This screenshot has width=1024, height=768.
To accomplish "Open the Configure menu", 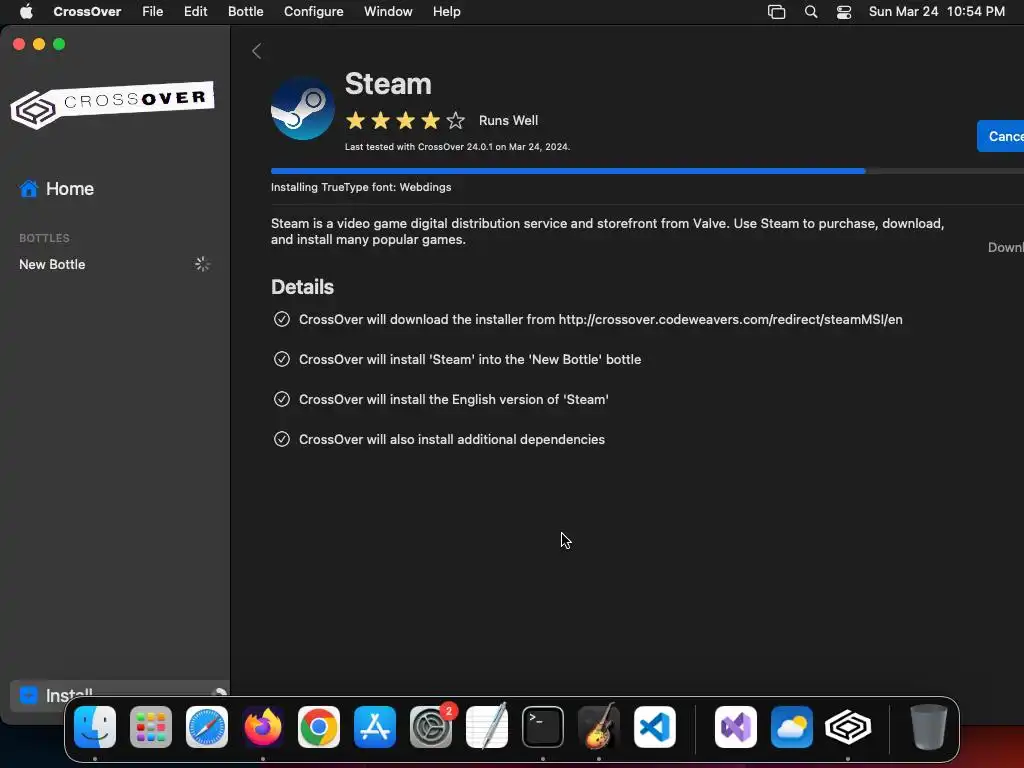I will (313, 11).
